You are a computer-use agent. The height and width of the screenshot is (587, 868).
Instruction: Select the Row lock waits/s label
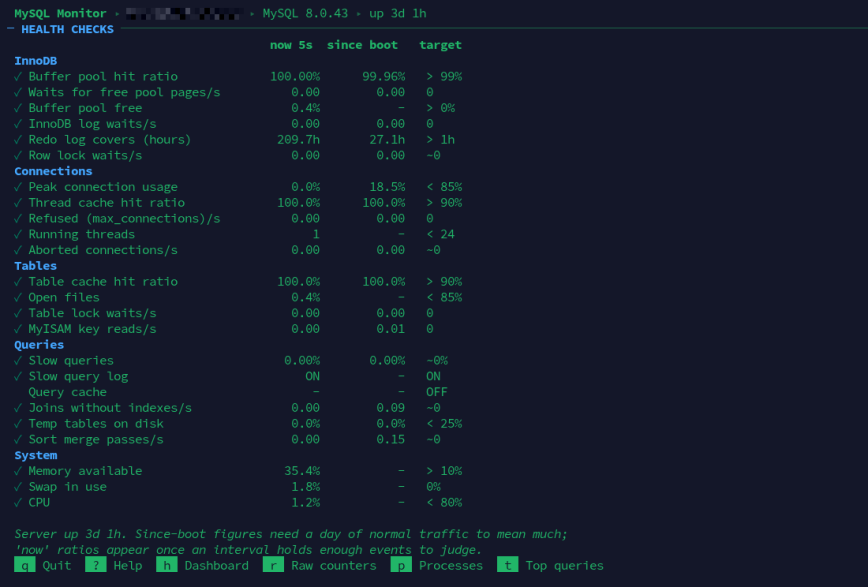(85, 155)
